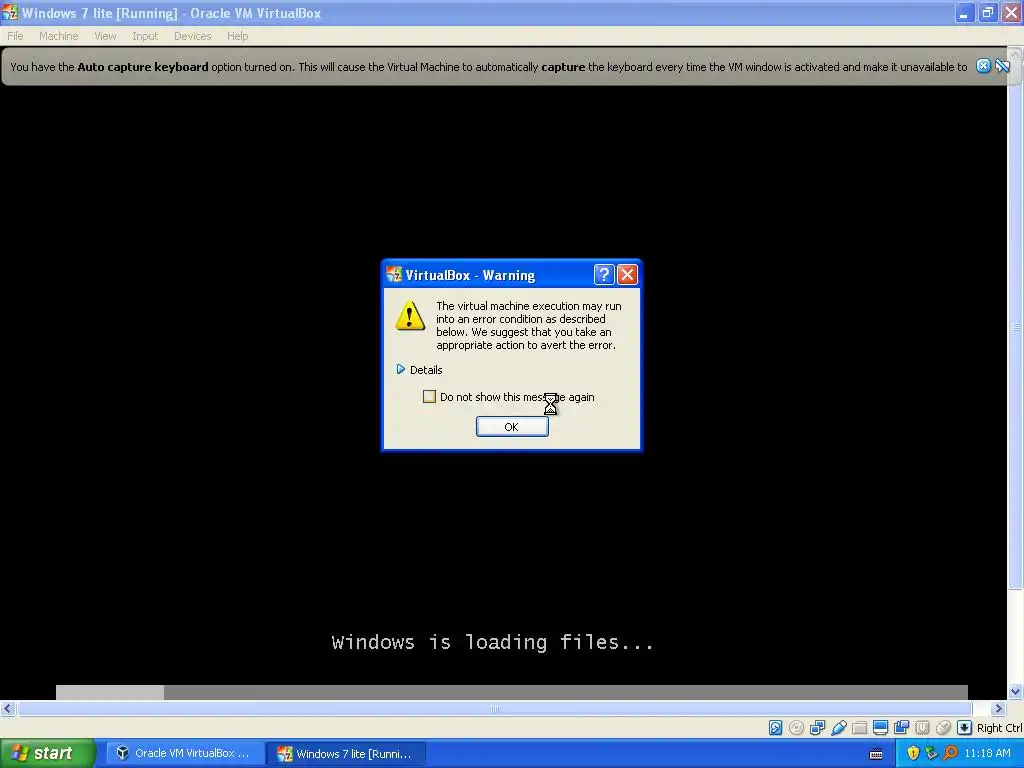
Task: Click the host key capture arrow icon
Action: (964, 728)
